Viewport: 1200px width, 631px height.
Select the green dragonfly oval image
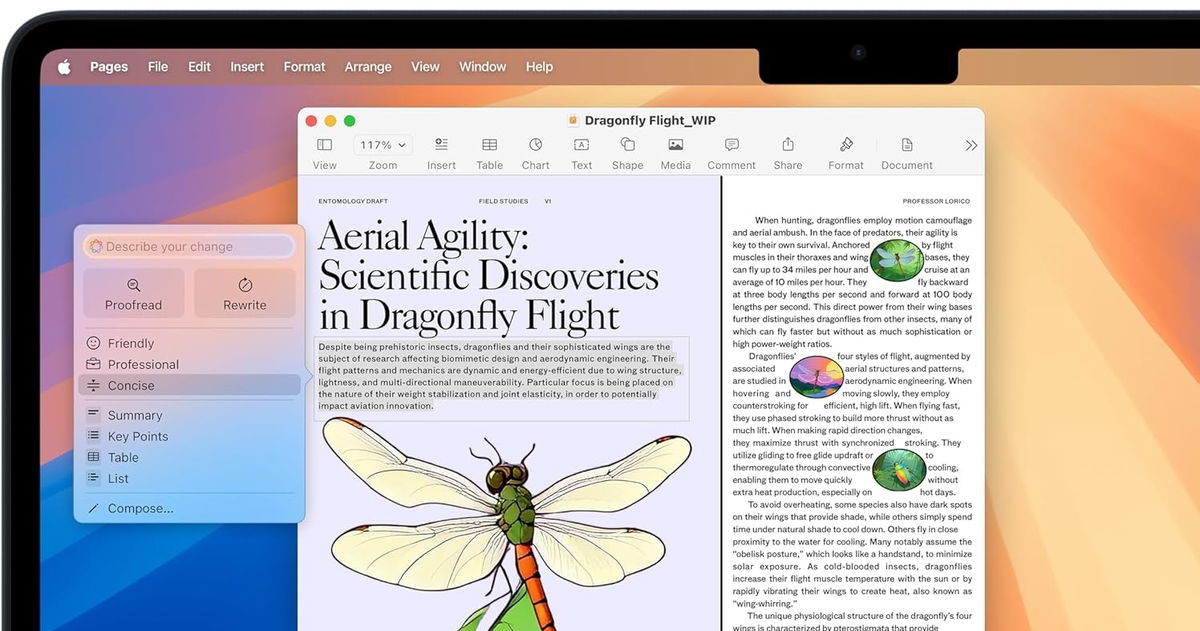tap(897, 260)
